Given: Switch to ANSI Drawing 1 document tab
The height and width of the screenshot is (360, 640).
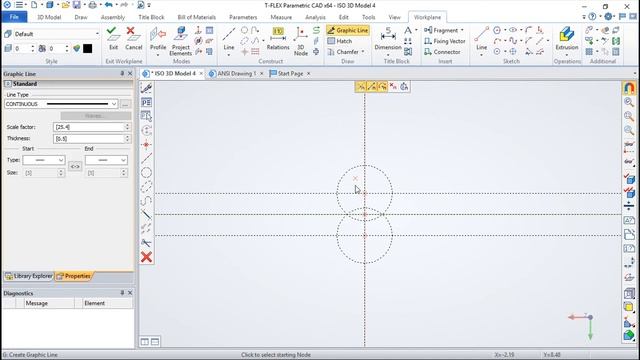Looking at the screenshot, I should [236, 73].
